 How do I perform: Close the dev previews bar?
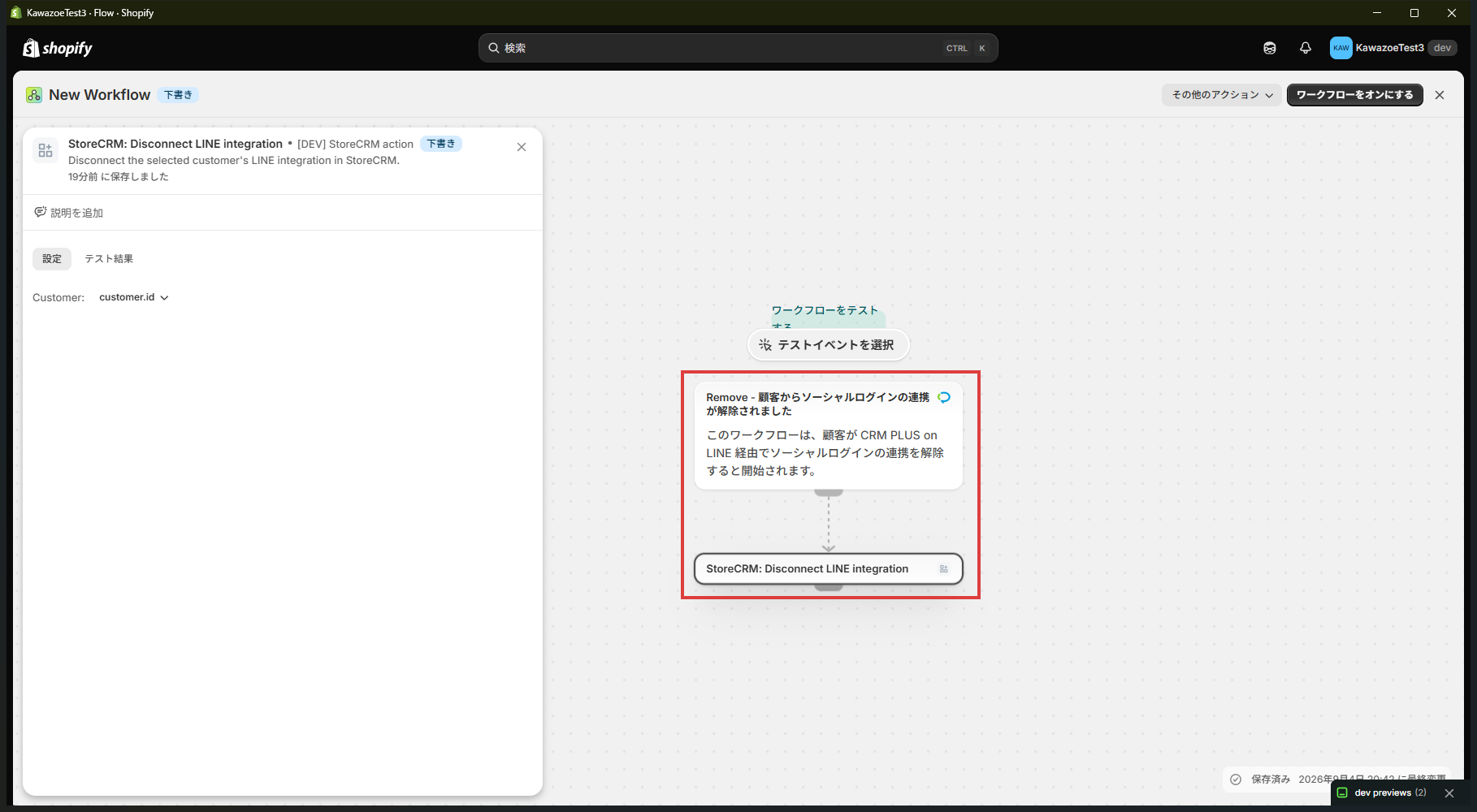pyautogui.click(x=1449, y=793)
